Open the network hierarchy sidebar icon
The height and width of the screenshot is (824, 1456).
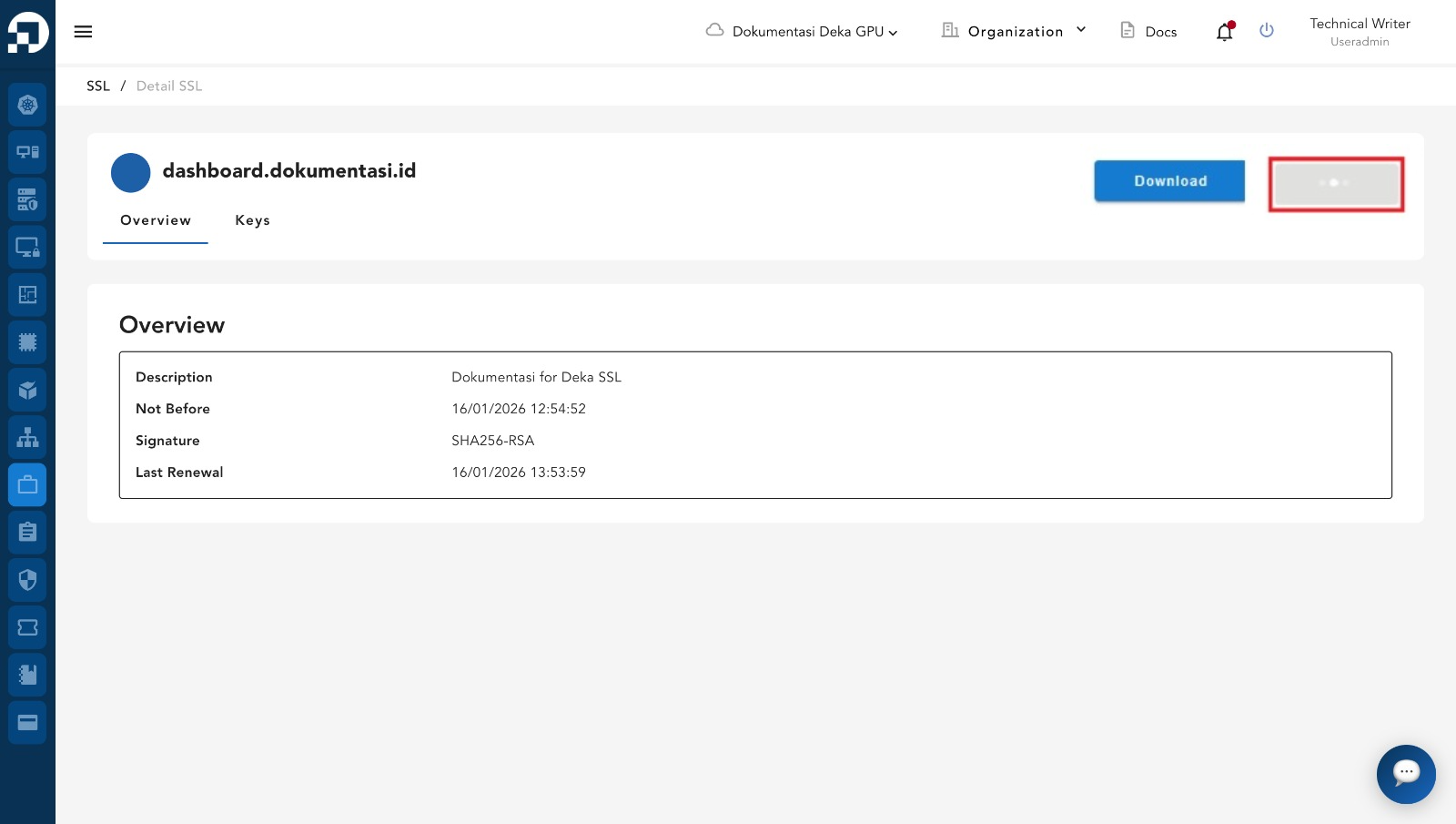pos(27,437)
